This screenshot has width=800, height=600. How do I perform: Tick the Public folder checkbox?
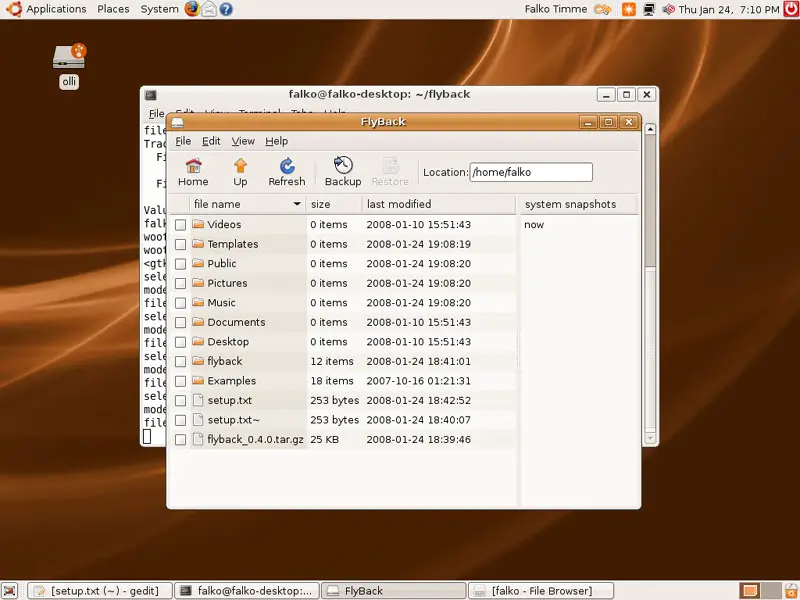click(180, 264)
